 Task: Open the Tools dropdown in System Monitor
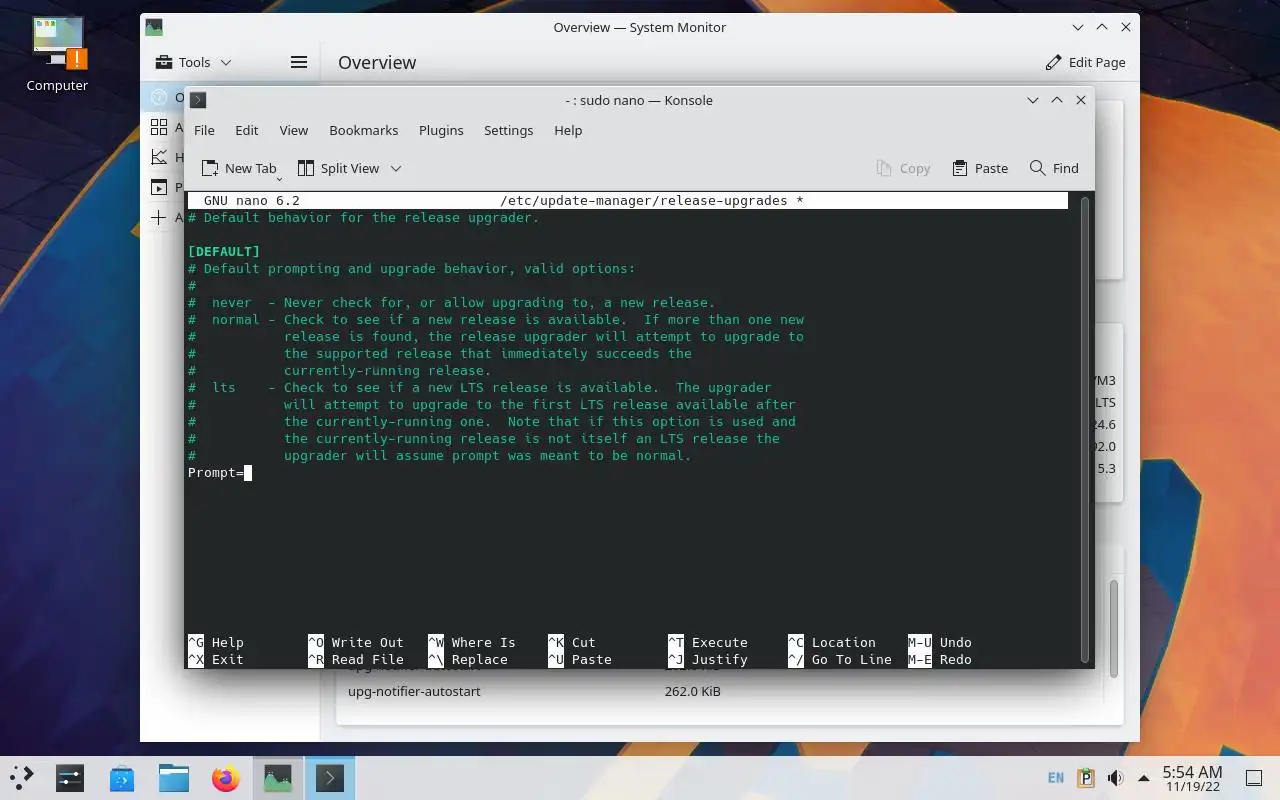[194, 62]
